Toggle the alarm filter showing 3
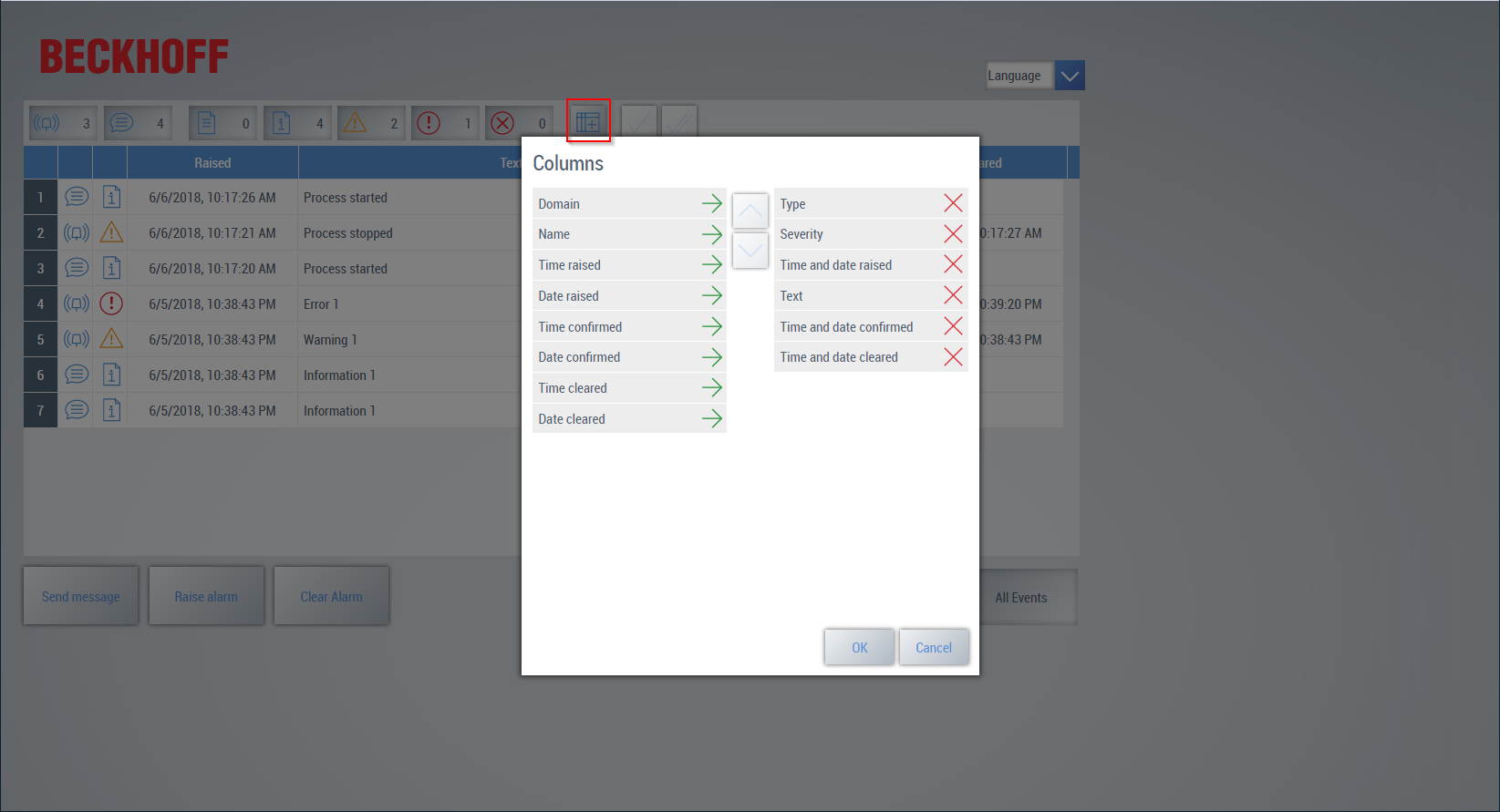 (63, 123)
